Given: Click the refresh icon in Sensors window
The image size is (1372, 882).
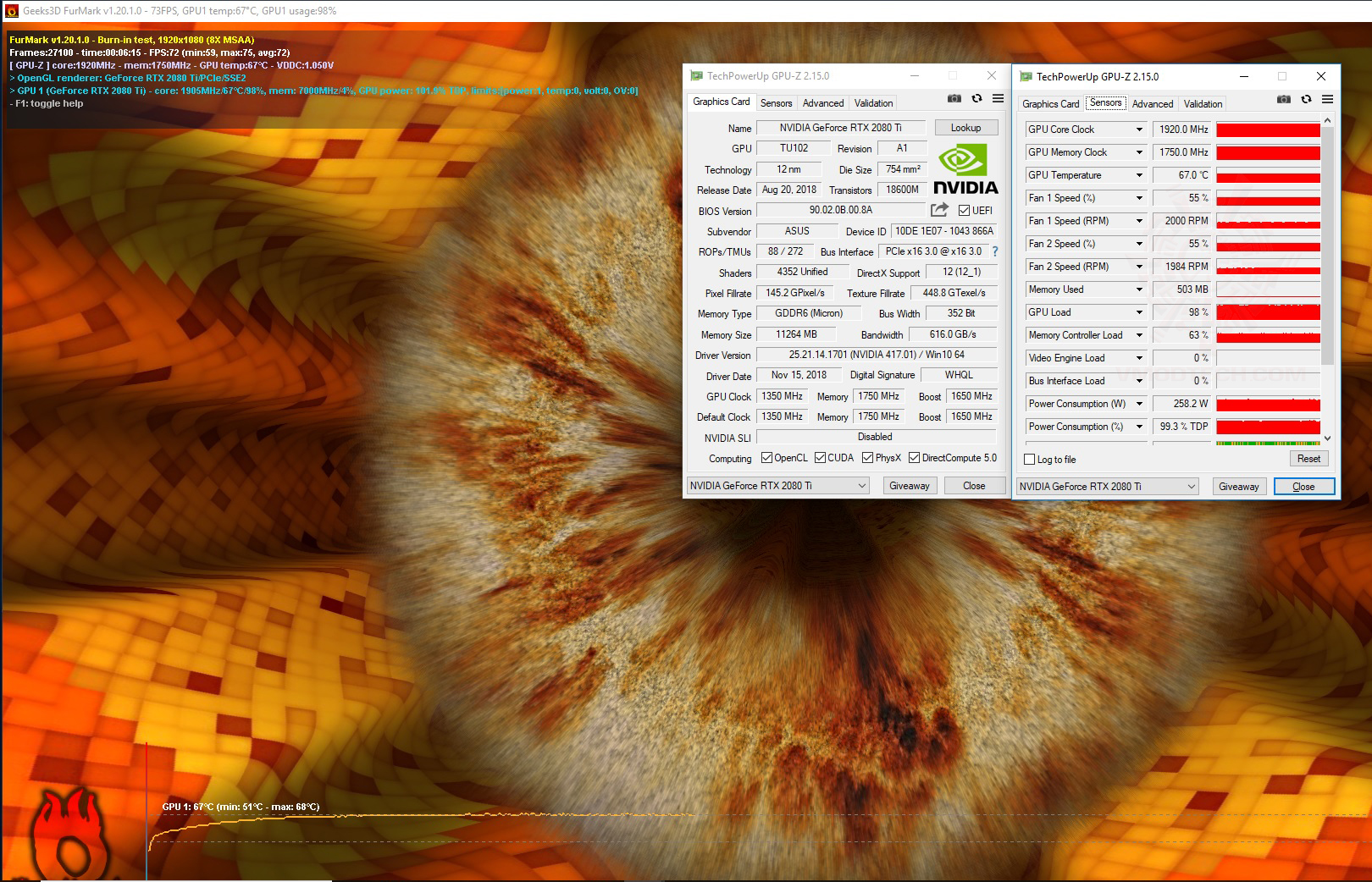Looking at the screenshot, I should (1306, 100).
